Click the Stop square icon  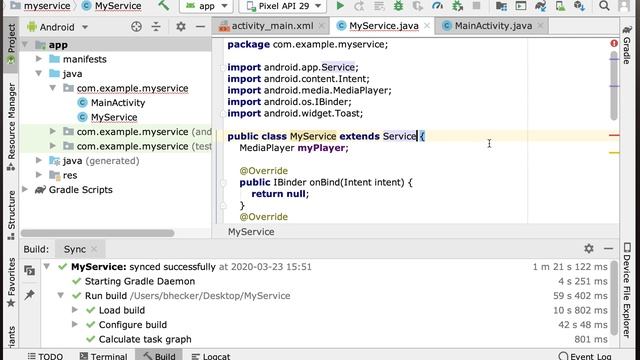coord(476,6)
